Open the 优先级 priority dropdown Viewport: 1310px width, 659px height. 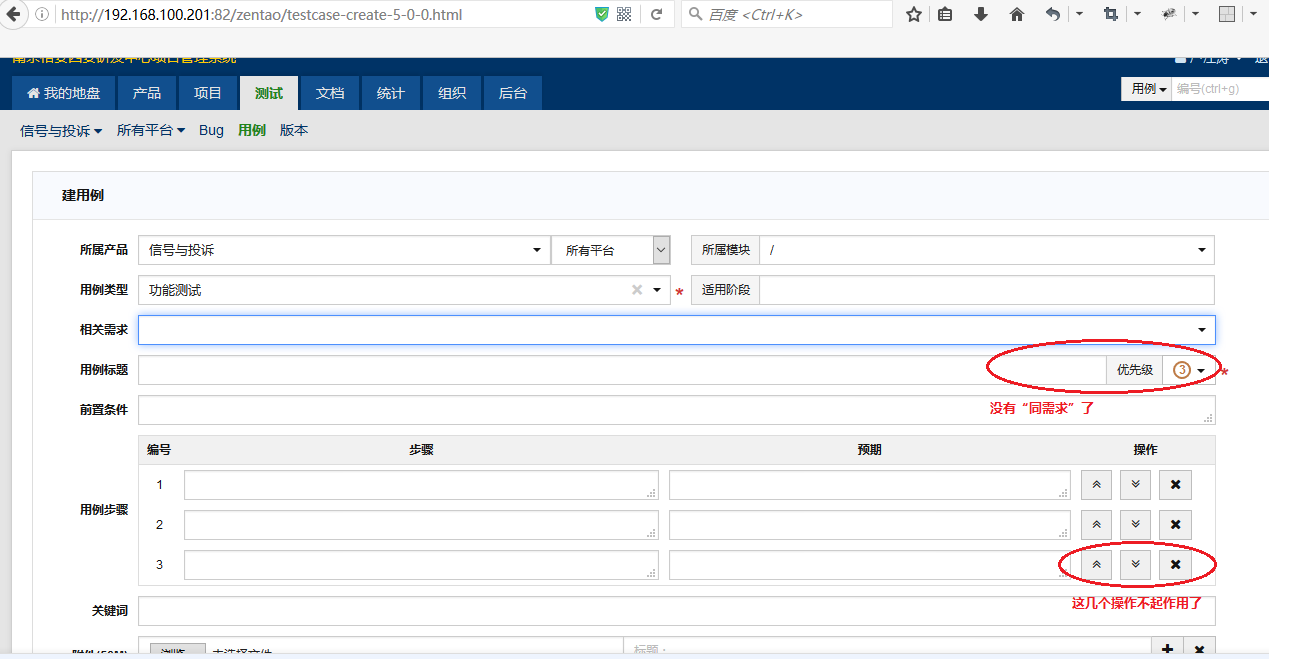[x=1189, y=370]
